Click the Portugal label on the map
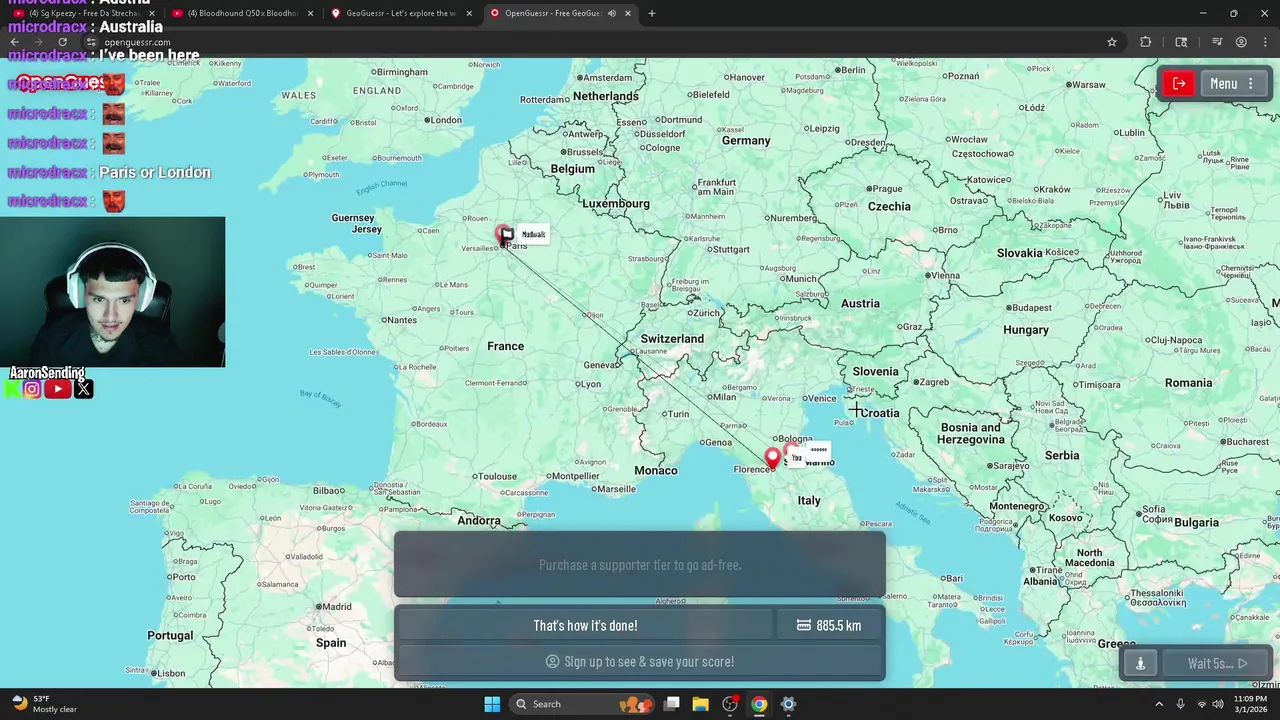Screen dimensions: 1280x720 [x=170, y=636]
